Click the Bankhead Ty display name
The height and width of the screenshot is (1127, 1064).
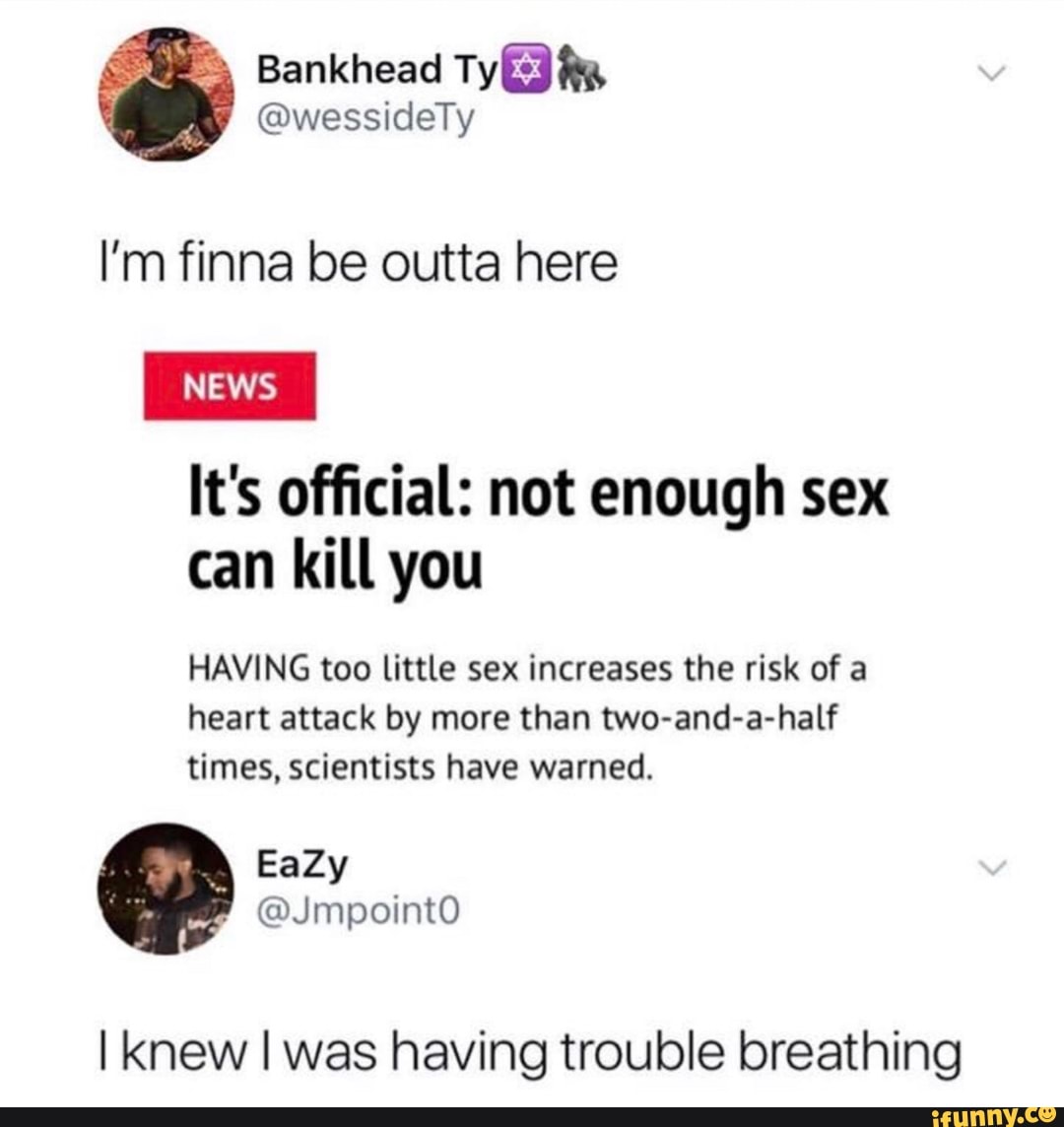[x=377, y=69]
